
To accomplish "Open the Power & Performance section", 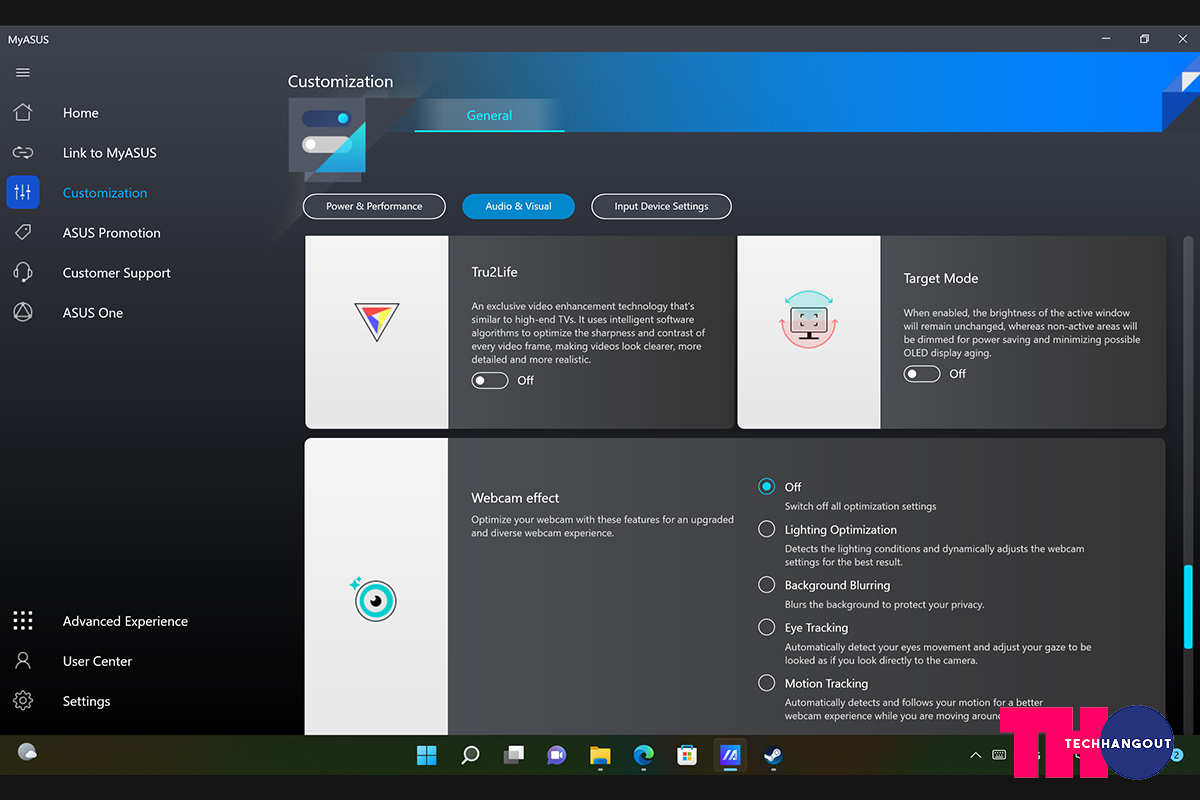I will point(374,206).
